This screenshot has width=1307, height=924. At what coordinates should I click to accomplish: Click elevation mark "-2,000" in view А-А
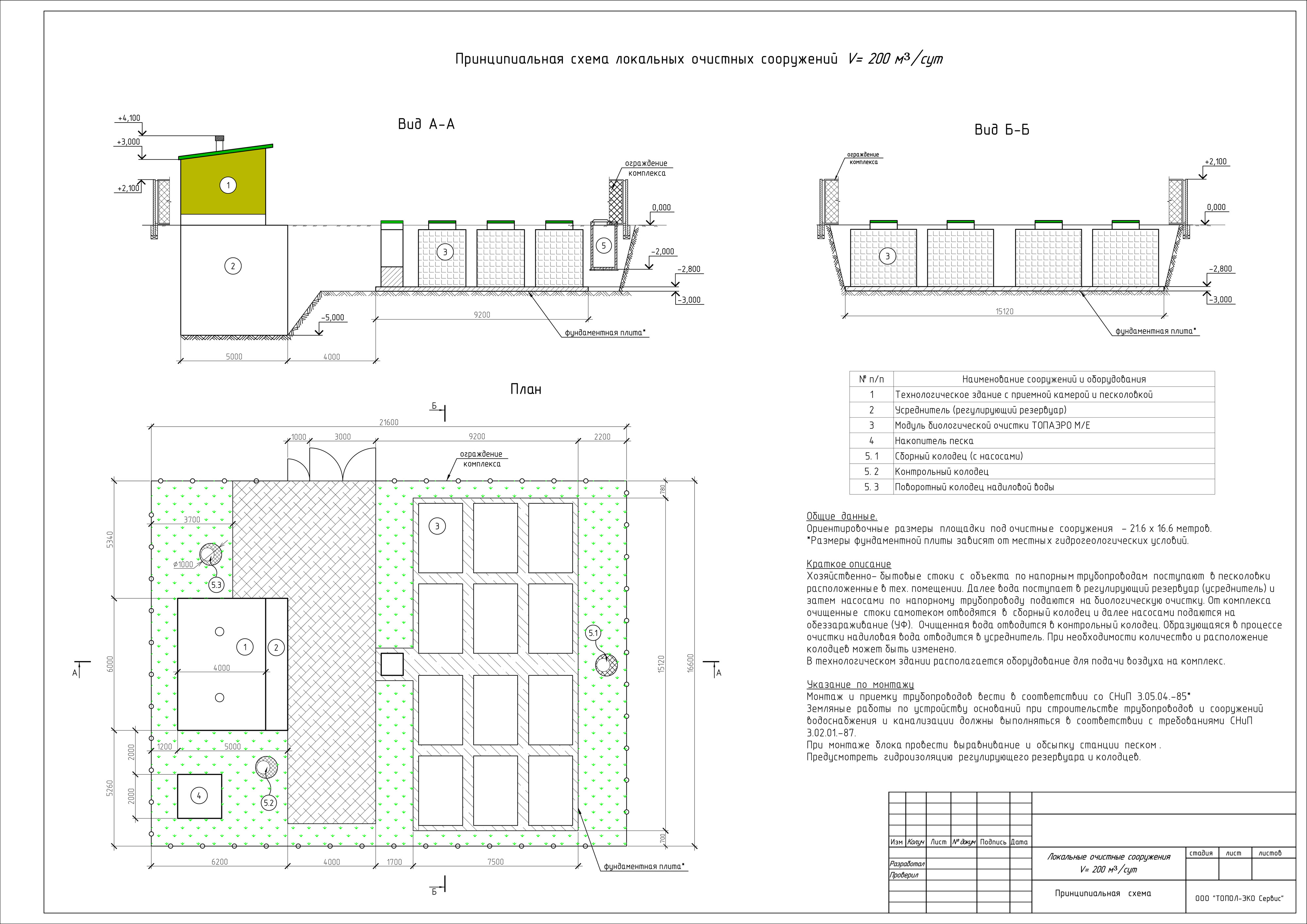click(662, 252)
